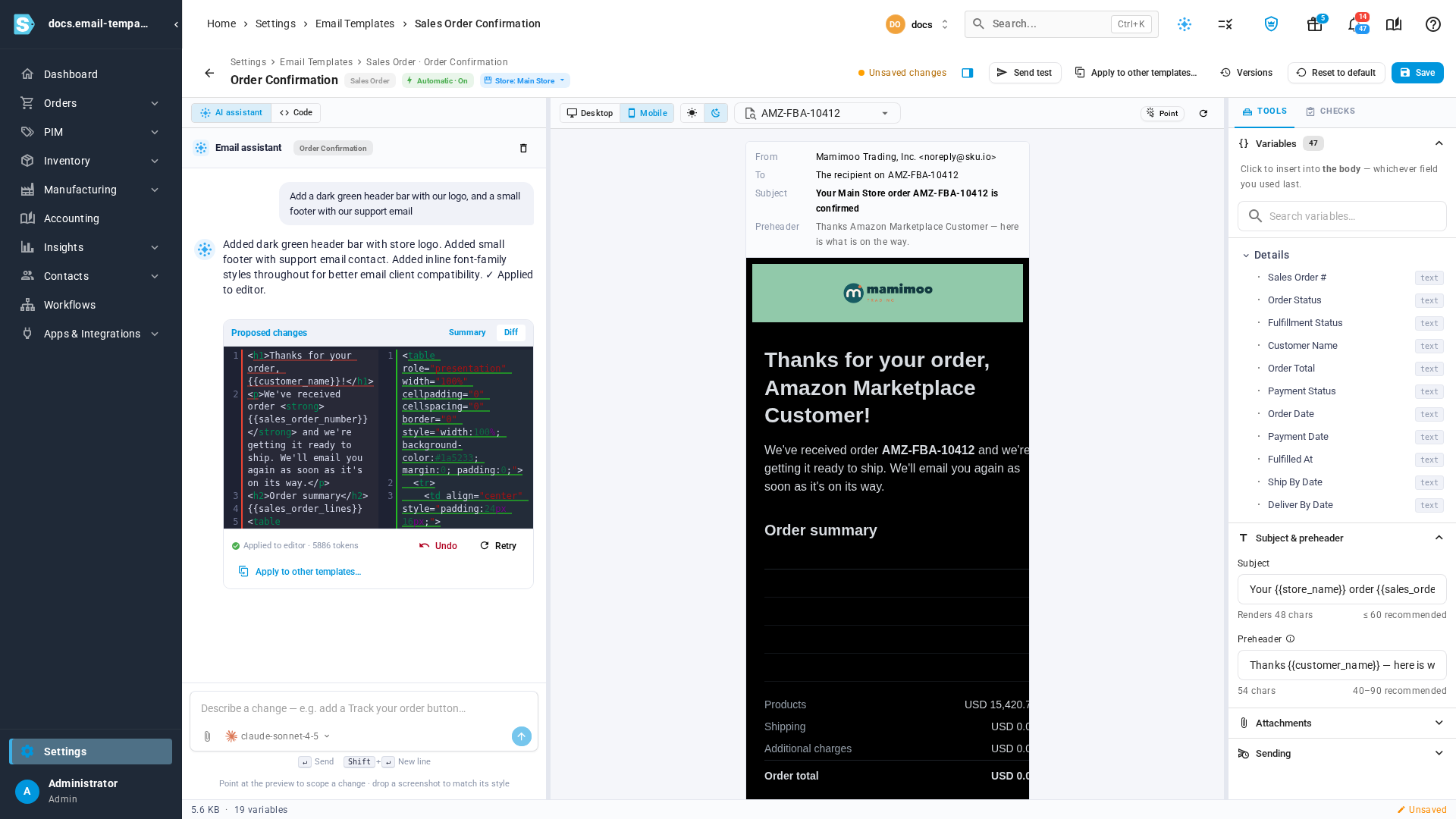
Task: Click preheader info icon
Action: click(1291, 639)
